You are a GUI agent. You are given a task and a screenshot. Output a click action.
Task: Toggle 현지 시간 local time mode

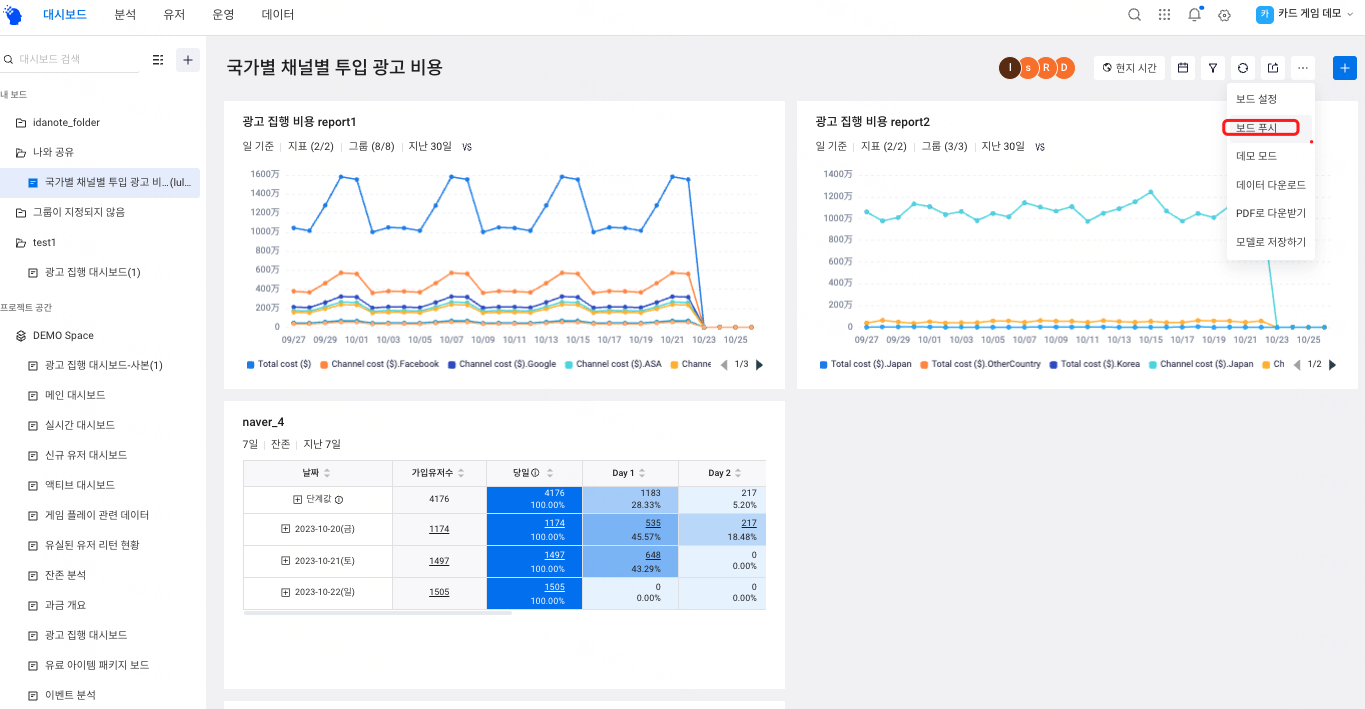1128,68
